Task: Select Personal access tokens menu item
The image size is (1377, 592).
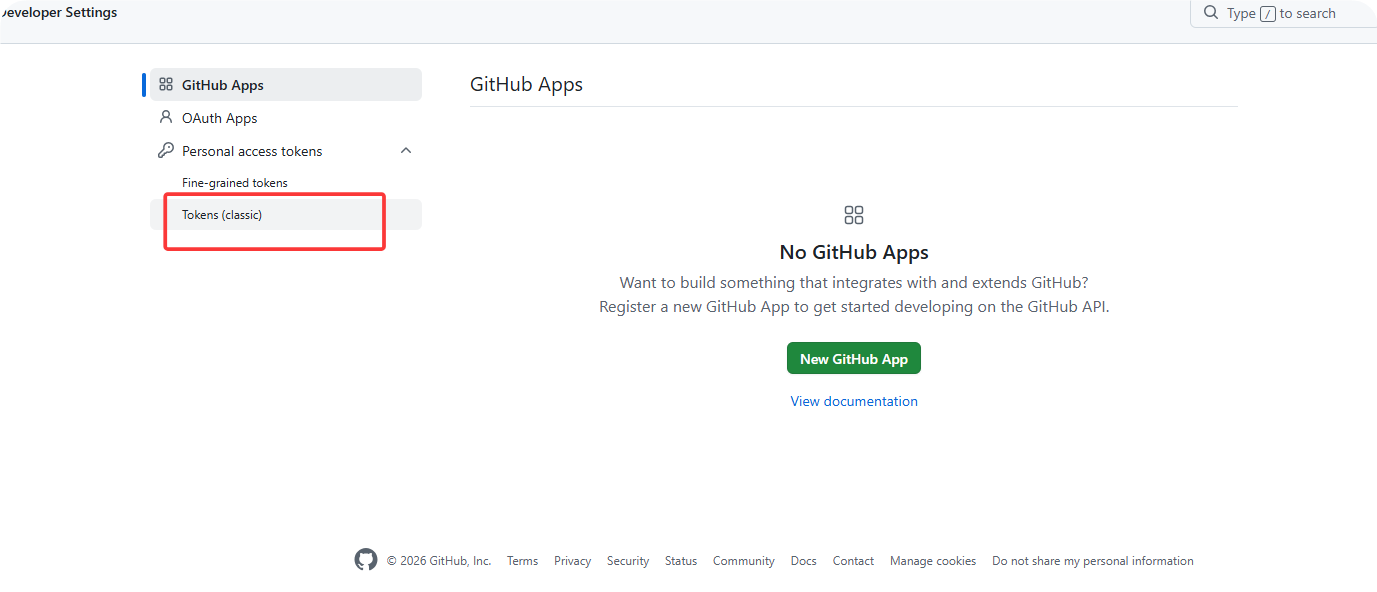Action: click(286, 151)
